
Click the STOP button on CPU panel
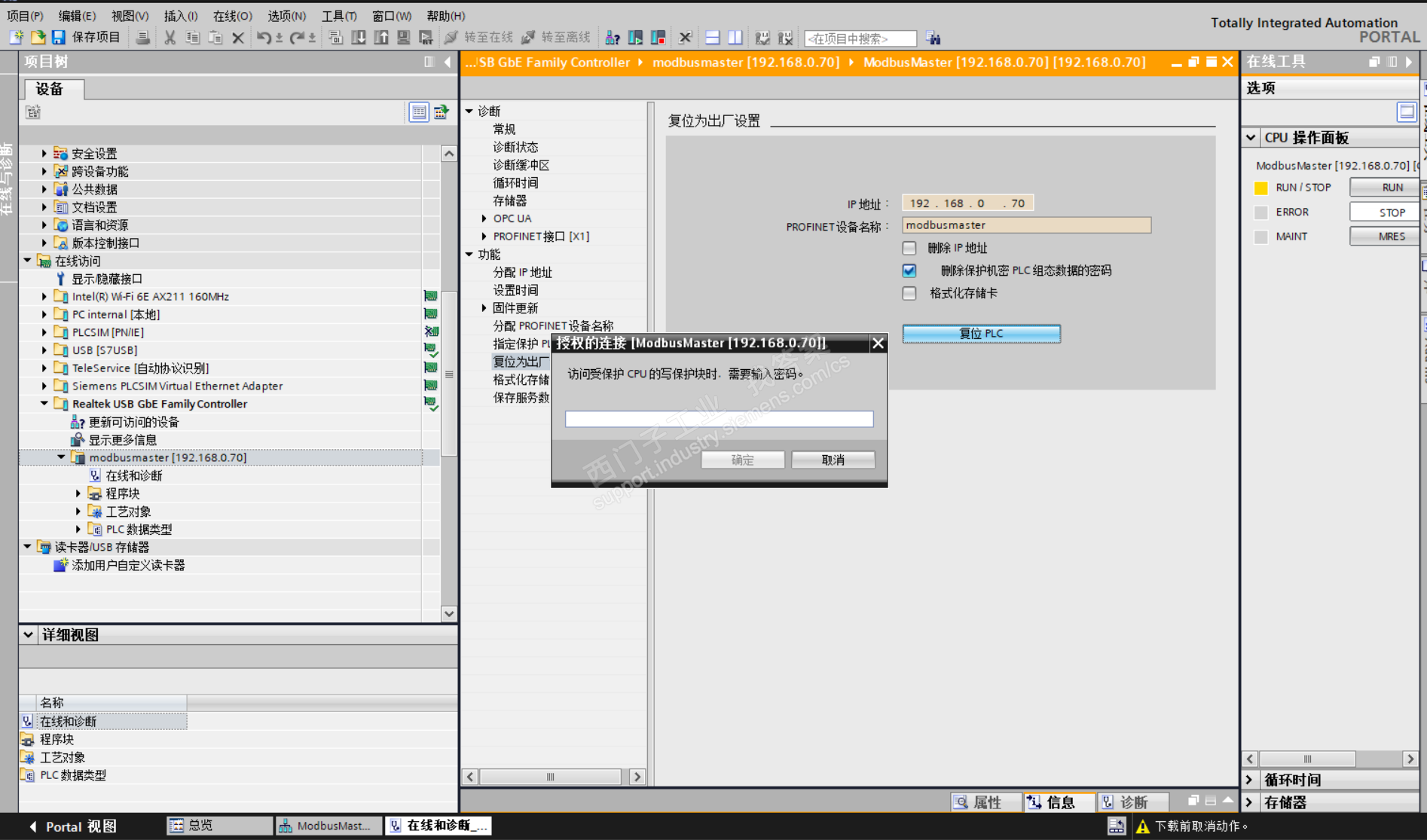coord(1386,212)
